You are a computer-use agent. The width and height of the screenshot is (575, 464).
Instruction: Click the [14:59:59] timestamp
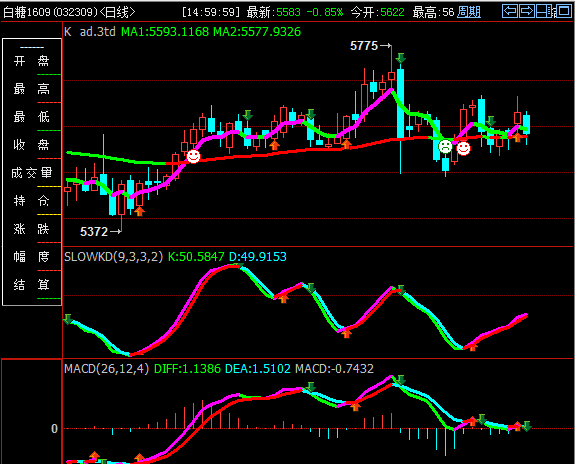(x=211, y=12)
